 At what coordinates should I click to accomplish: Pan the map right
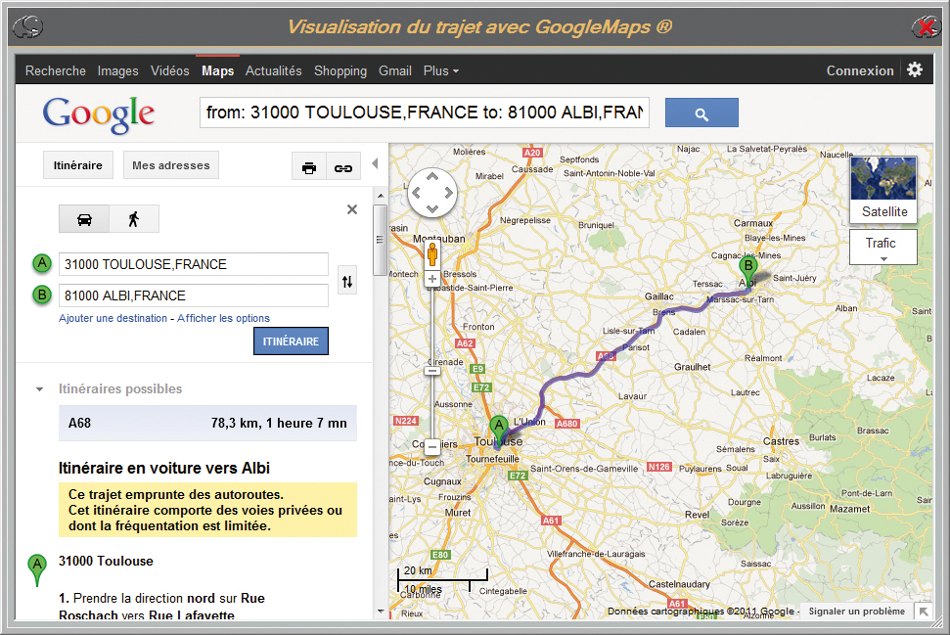click(x=448, y=193)
